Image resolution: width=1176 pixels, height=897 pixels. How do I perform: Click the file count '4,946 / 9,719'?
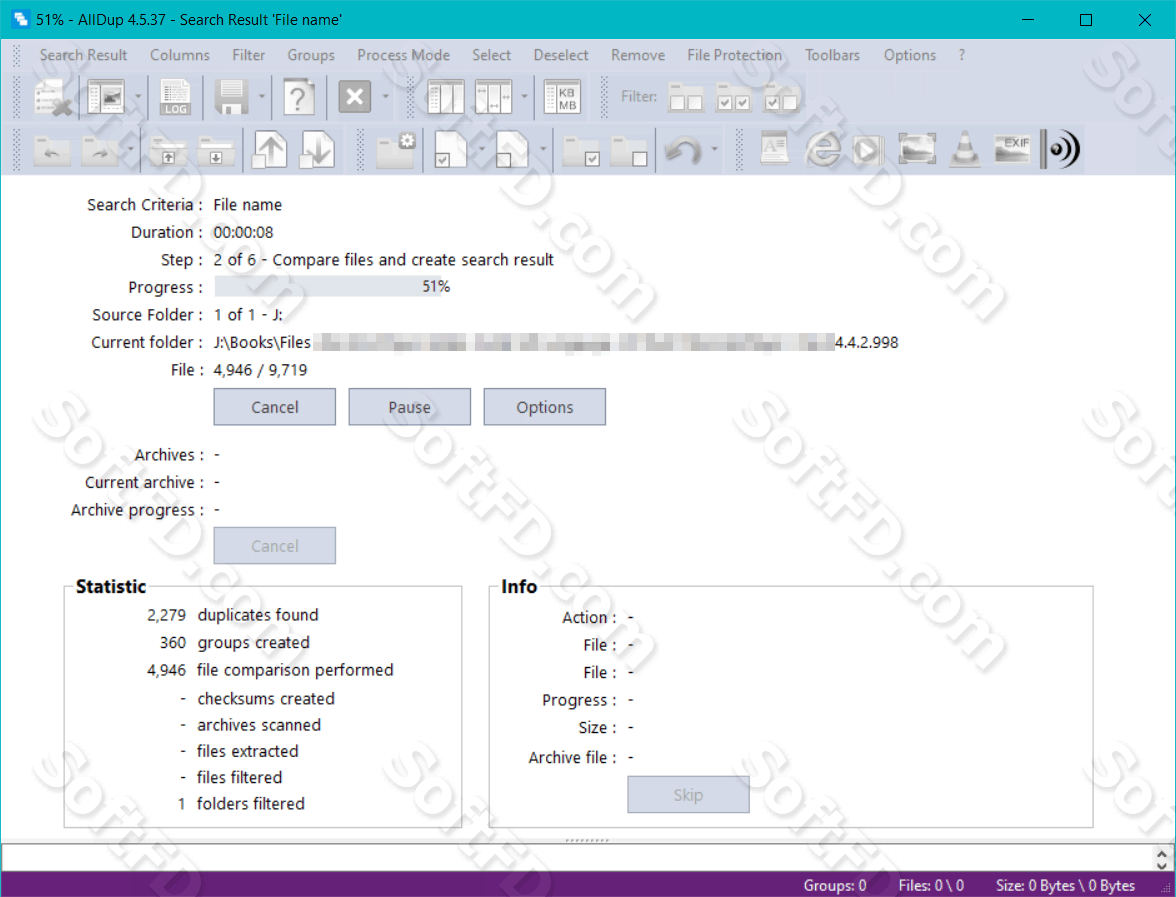point(260,370)
